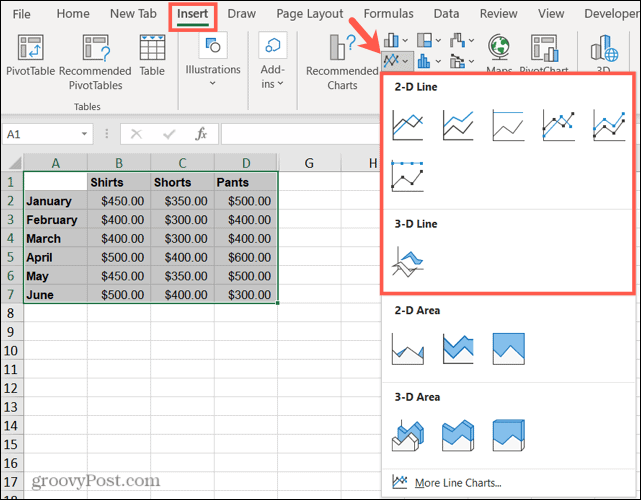Open the File tab
Image resolution: width=641 pixels, height=500 pixels.
(21, 14)
